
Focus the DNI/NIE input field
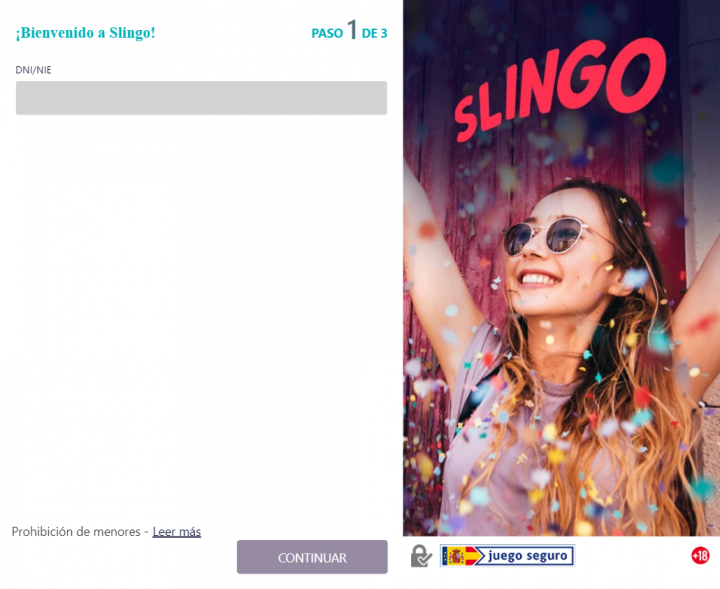(x=201, y=98)
